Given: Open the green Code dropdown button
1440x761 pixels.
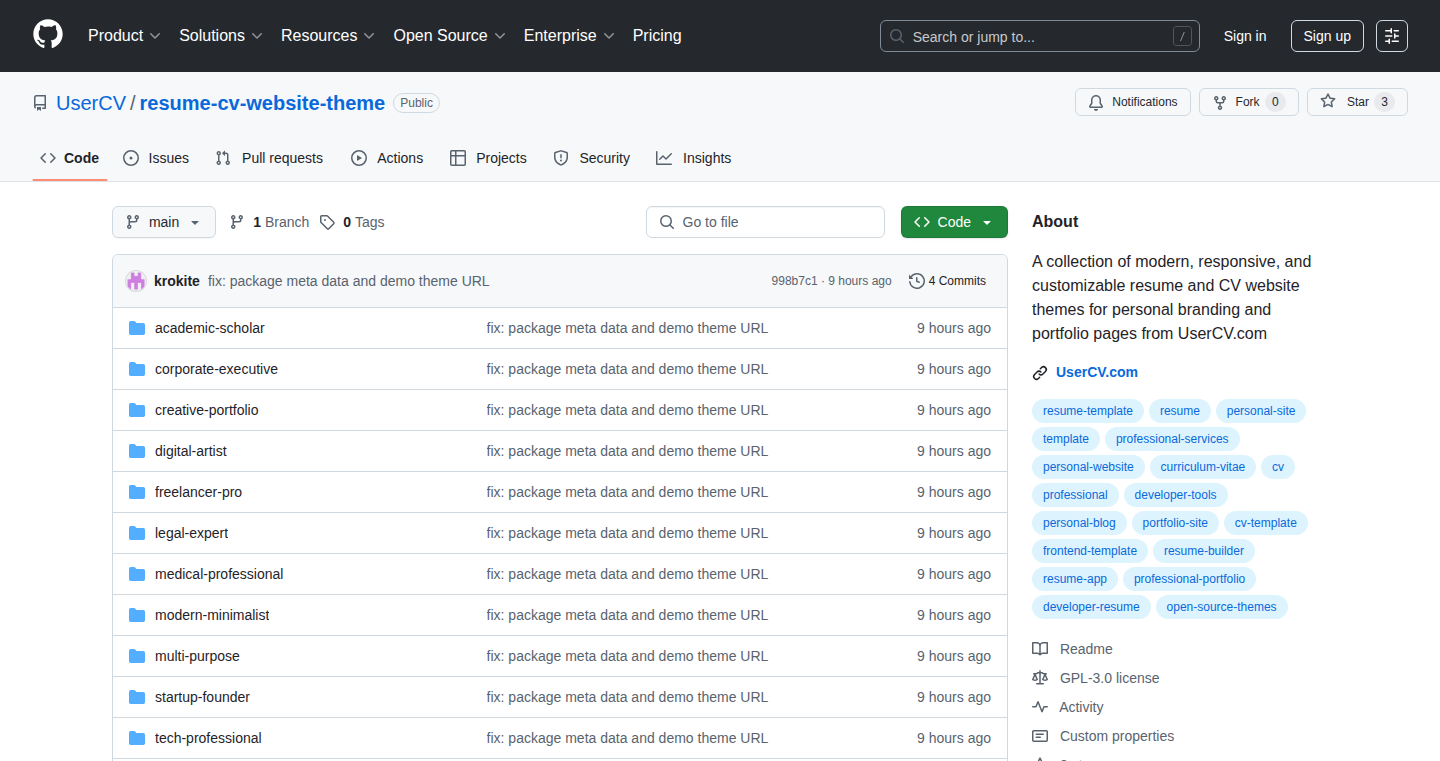Looking at the screenshot, I should point(954,222).
